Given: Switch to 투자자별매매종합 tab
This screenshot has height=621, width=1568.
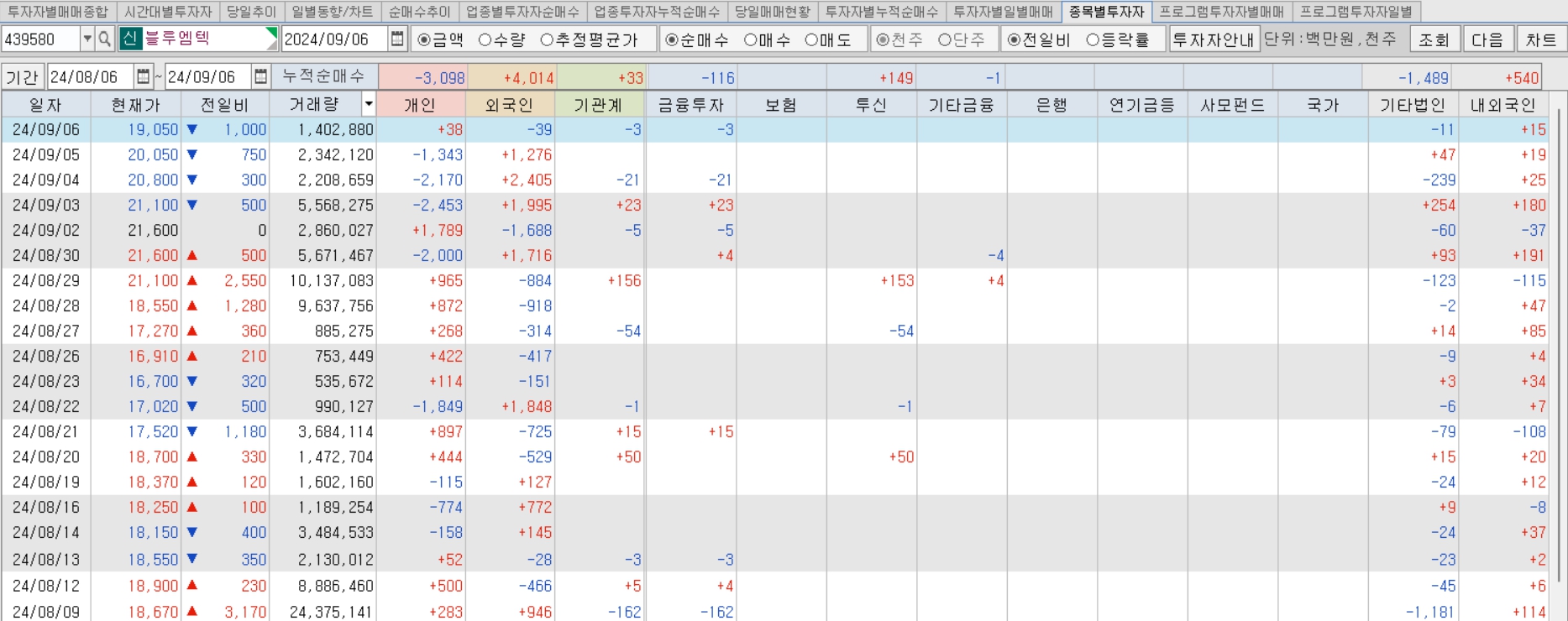Looking at the screenshot, I should pyautogui.click(x=59, y=12).
